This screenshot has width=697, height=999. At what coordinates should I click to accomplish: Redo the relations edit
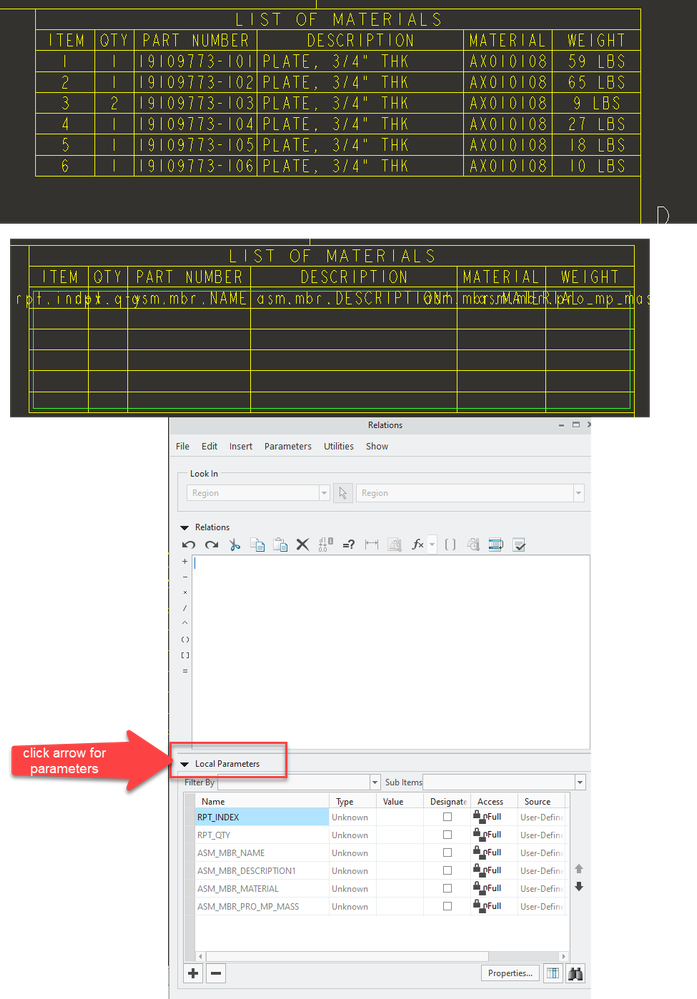tap(212, 545)
